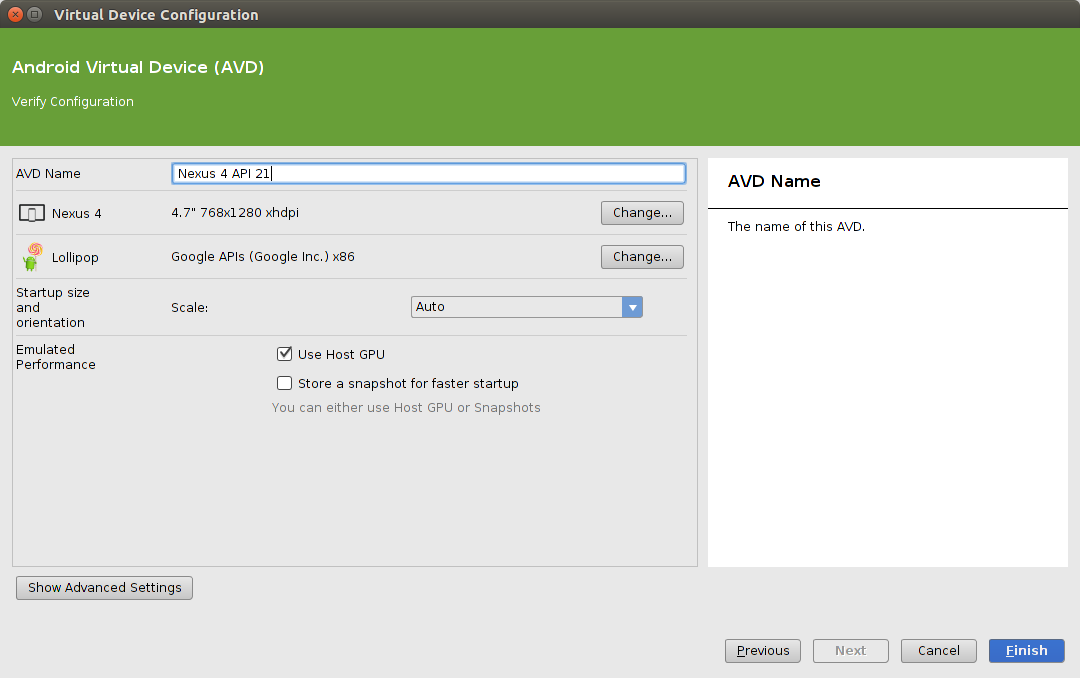Show Advanced Settings
Screen dimensions: 1080x678
click(105, 588)
